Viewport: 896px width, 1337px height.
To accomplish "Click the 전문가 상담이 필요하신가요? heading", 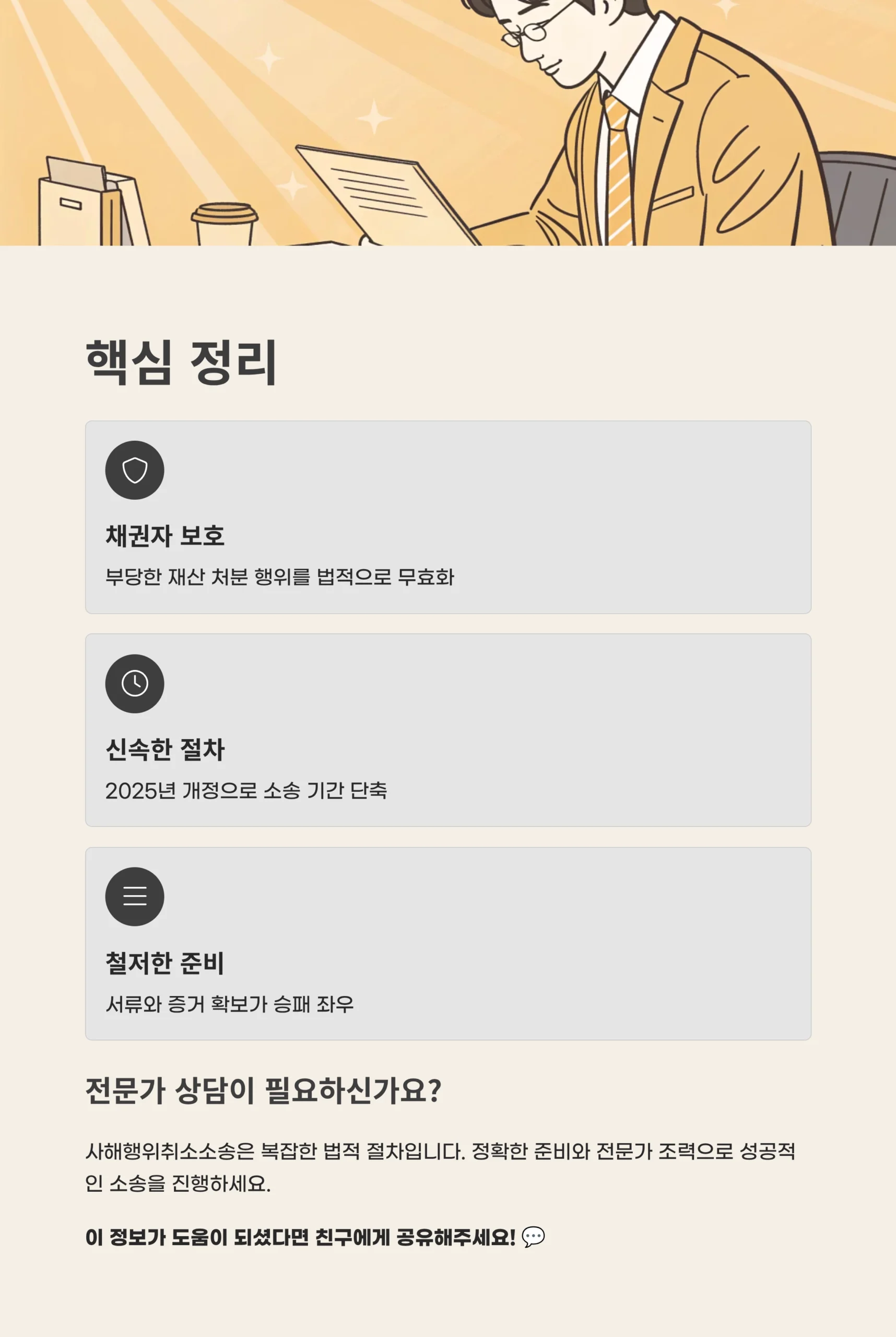I will pos(263,1090).
